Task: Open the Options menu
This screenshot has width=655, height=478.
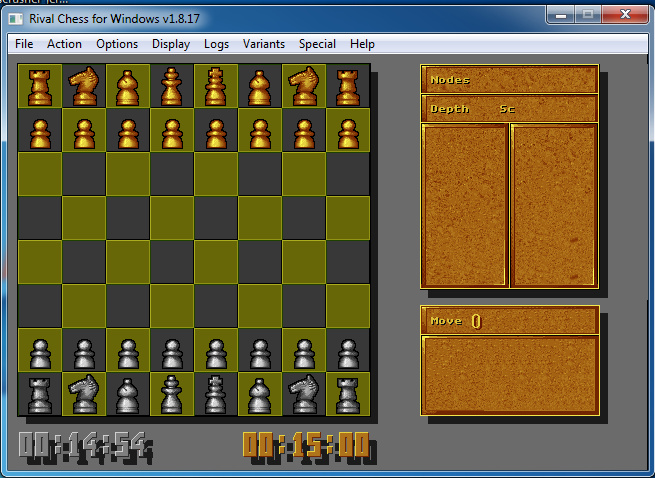Action: 117,44
